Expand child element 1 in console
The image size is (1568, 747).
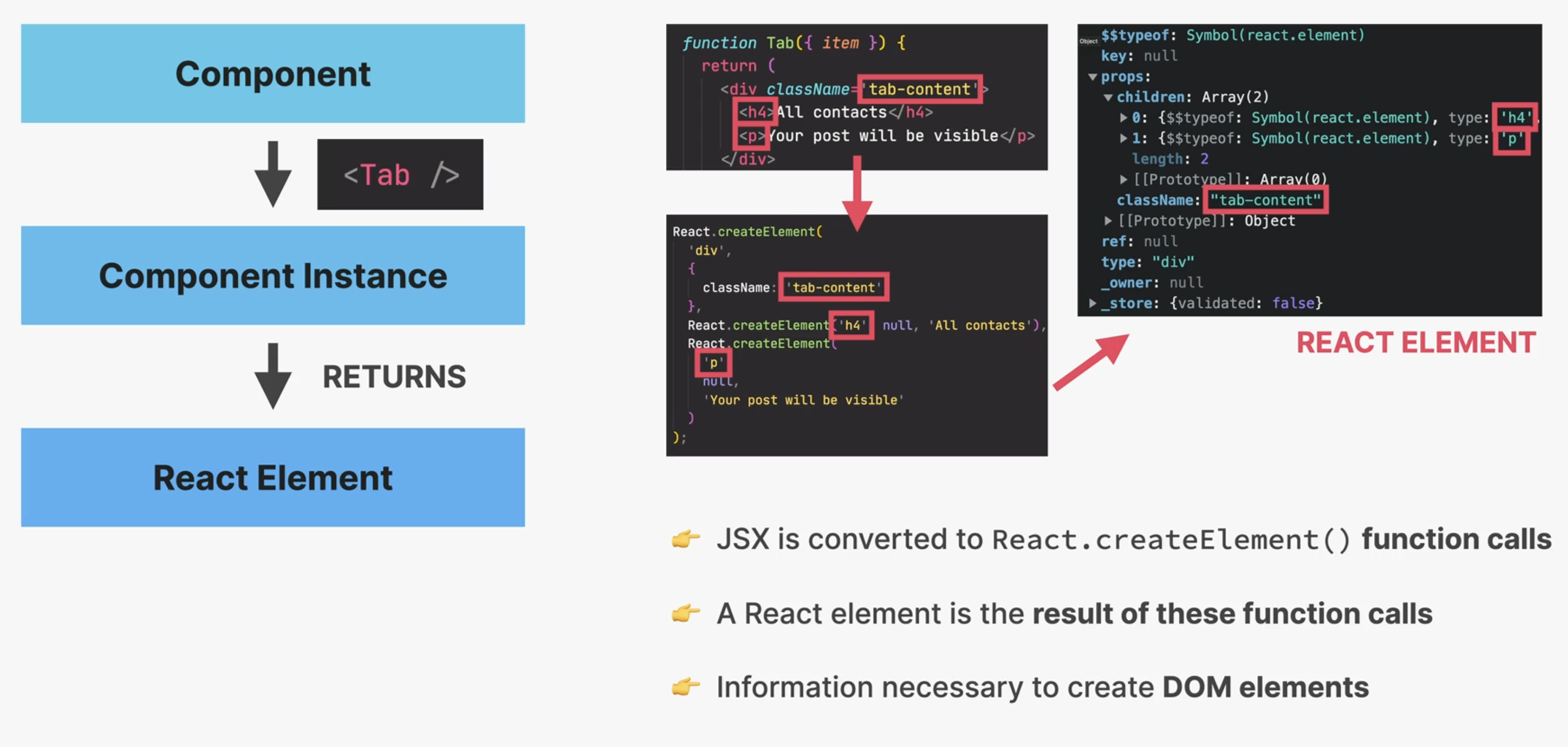point(1124,139)
